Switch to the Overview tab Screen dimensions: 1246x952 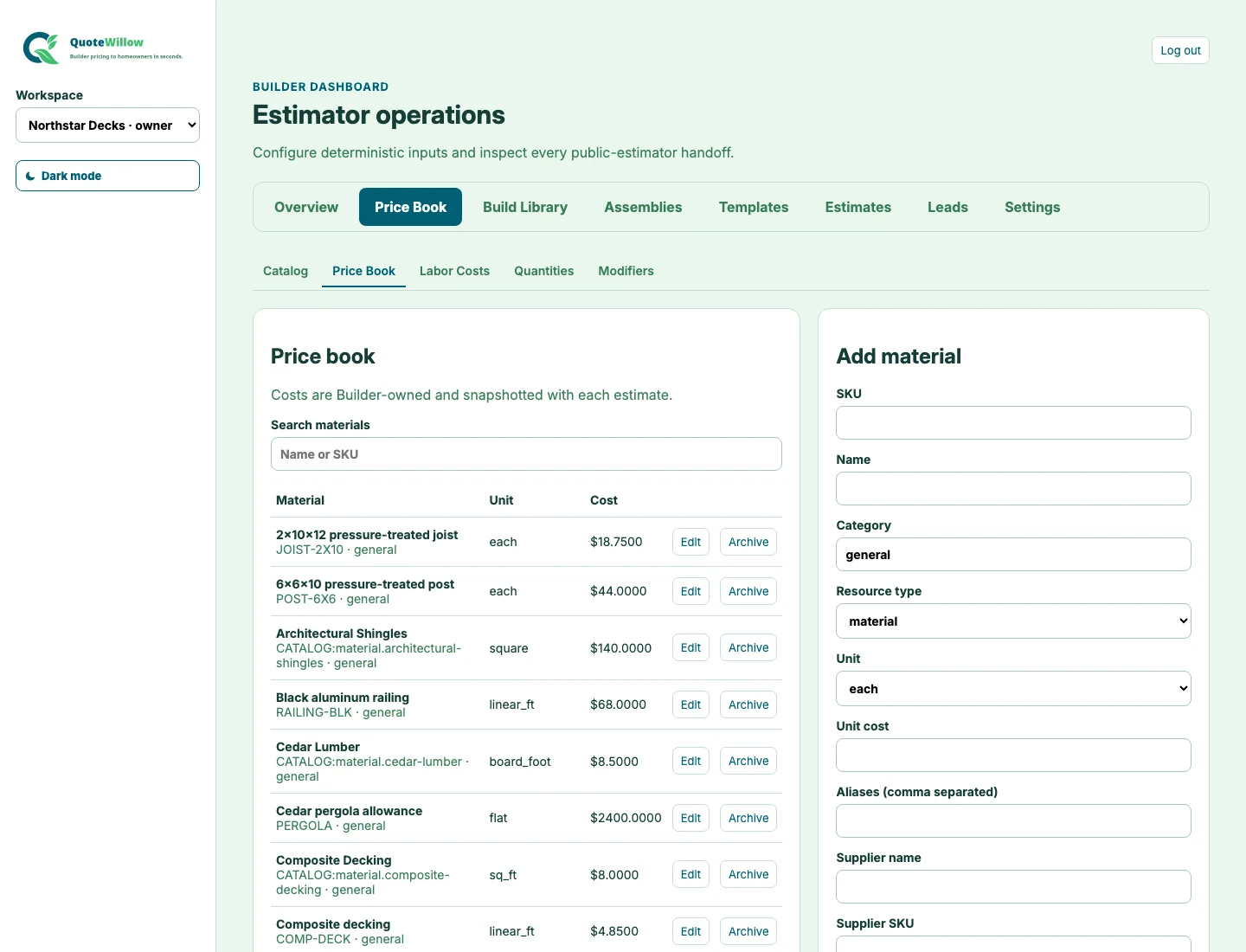(x=306, y=207)
